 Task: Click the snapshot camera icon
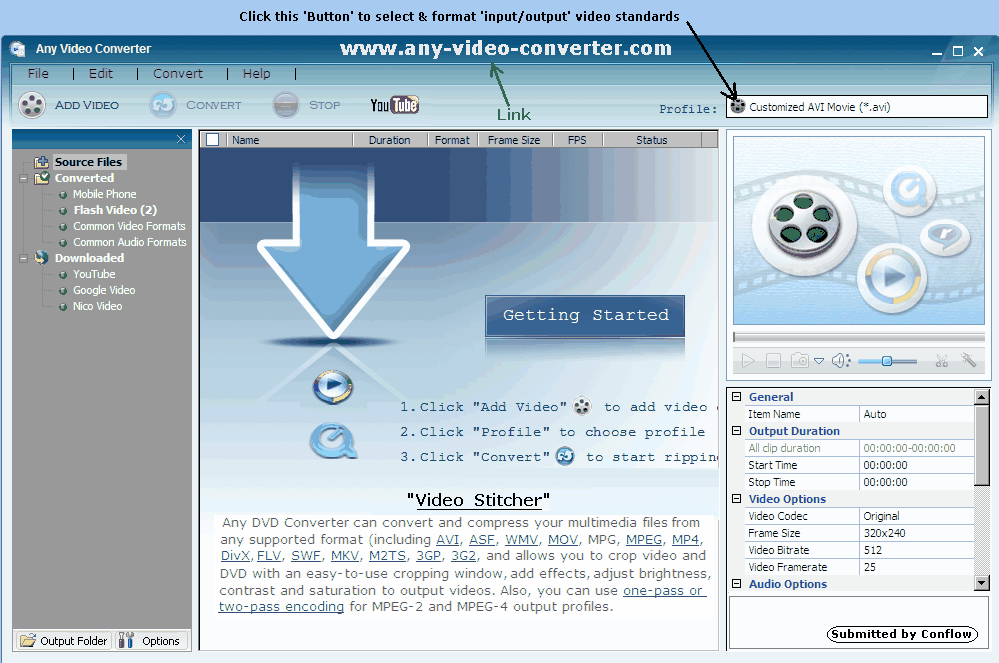[x=800, y=361]
